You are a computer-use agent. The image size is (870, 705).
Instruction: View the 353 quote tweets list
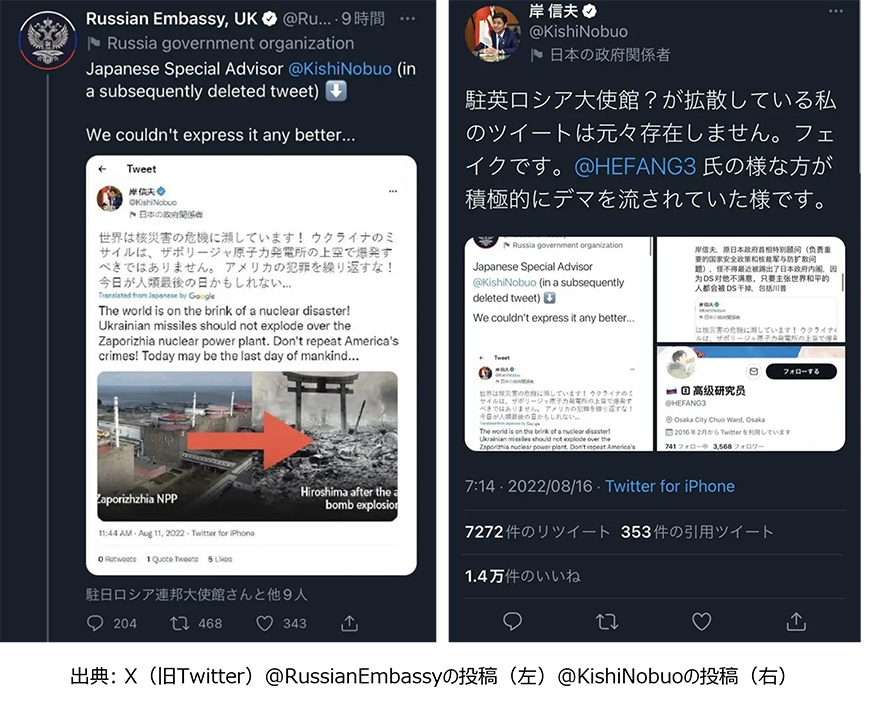pyautogui.click(x=697, y=532)
